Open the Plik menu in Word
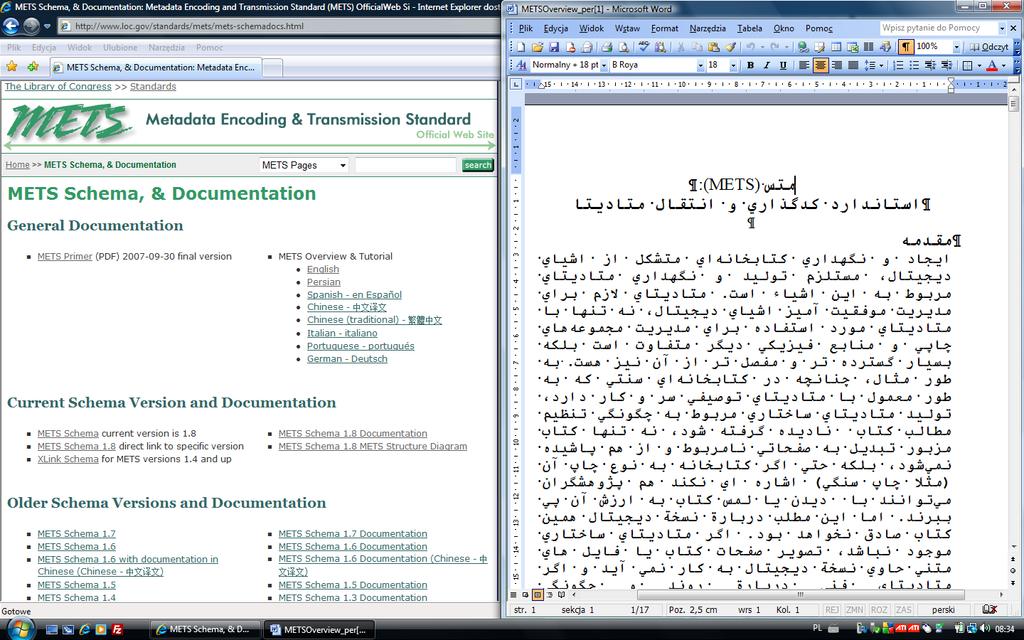The image size is (1024, 640). tap(526, 29)
